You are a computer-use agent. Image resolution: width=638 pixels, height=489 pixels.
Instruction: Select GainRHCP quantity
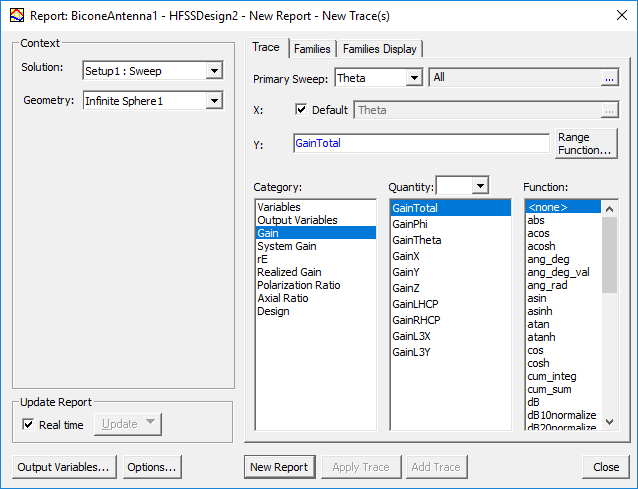450,320
